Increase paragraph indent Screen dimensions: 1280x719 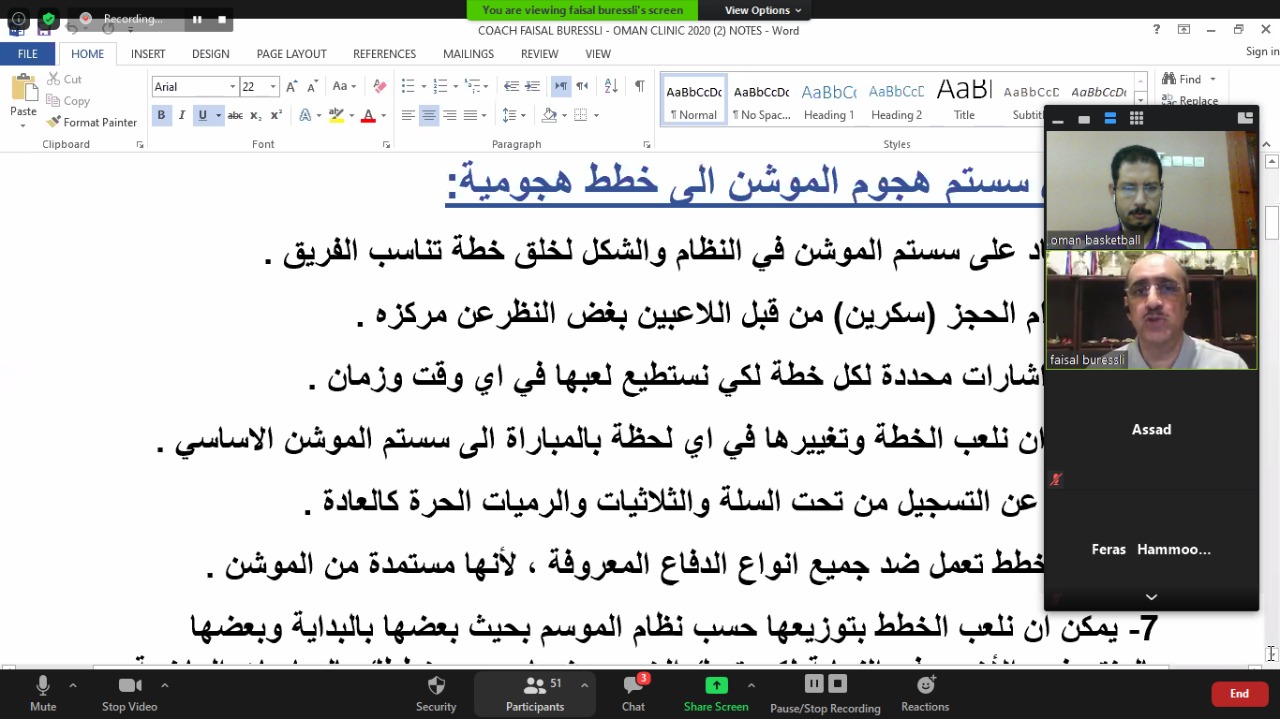pos(532,87)
